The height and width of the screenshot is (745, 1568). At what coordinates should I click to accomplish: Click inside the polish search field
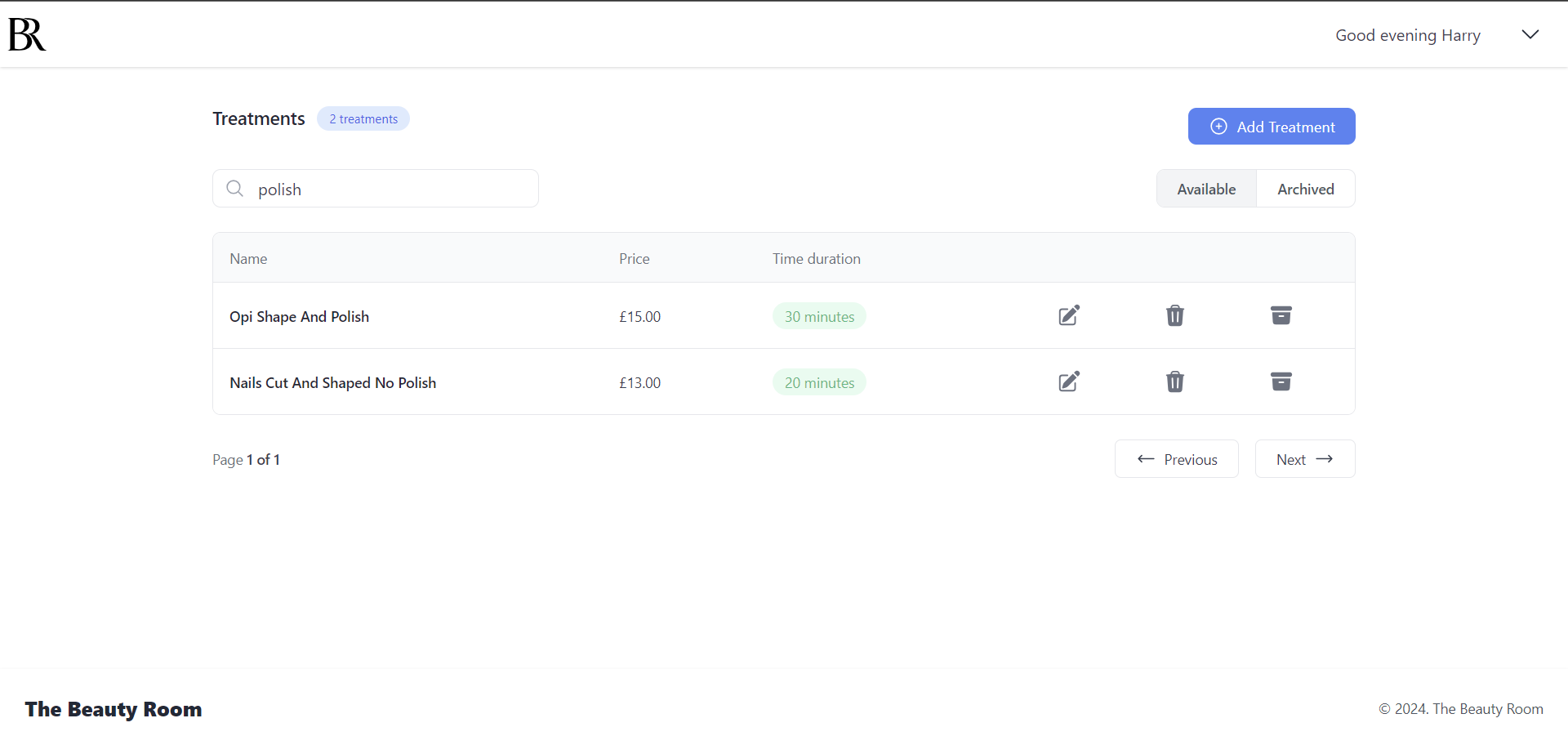pos(376,188)
